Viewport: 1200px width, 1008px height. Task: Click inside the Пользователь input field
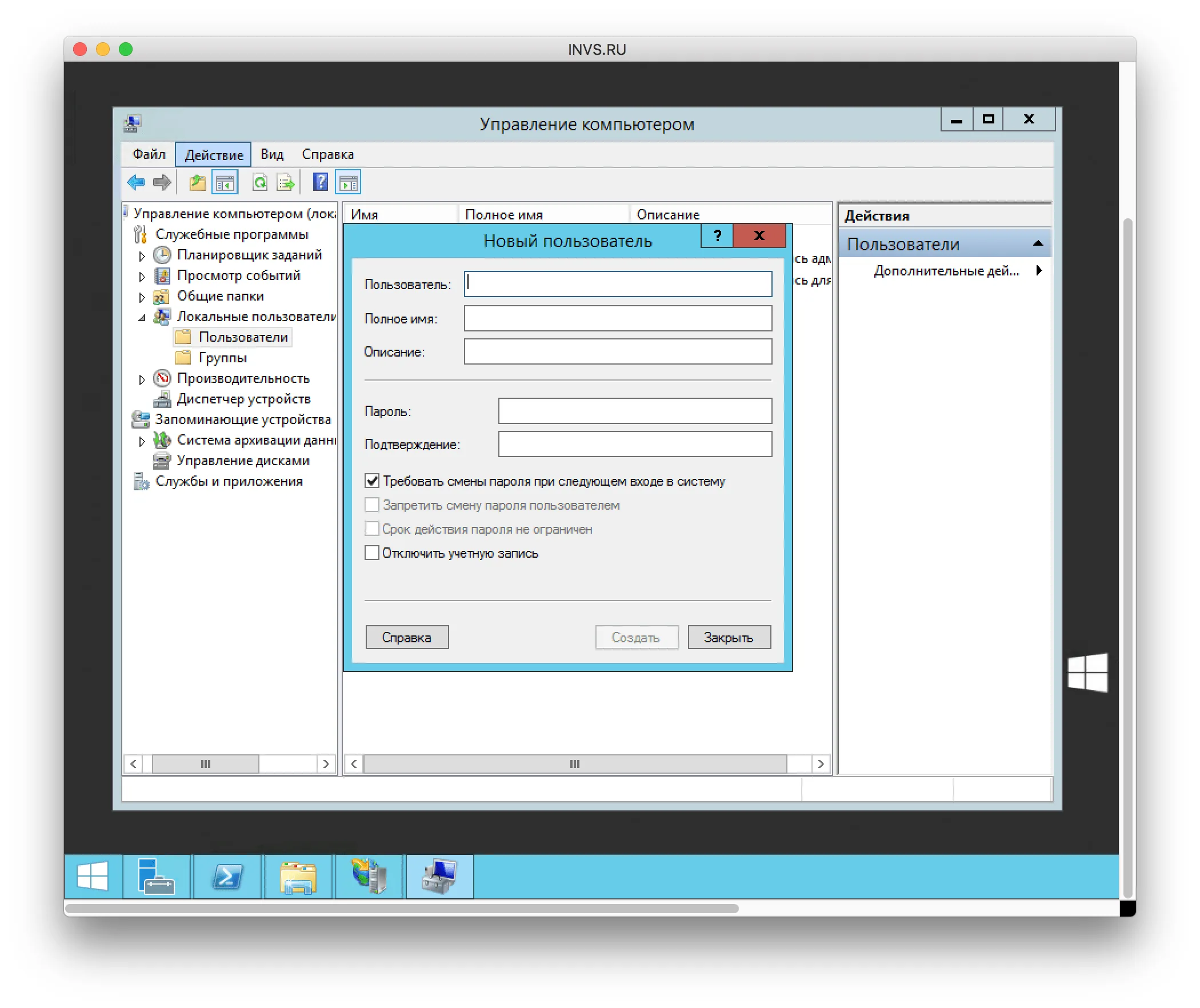click(617, 284)
